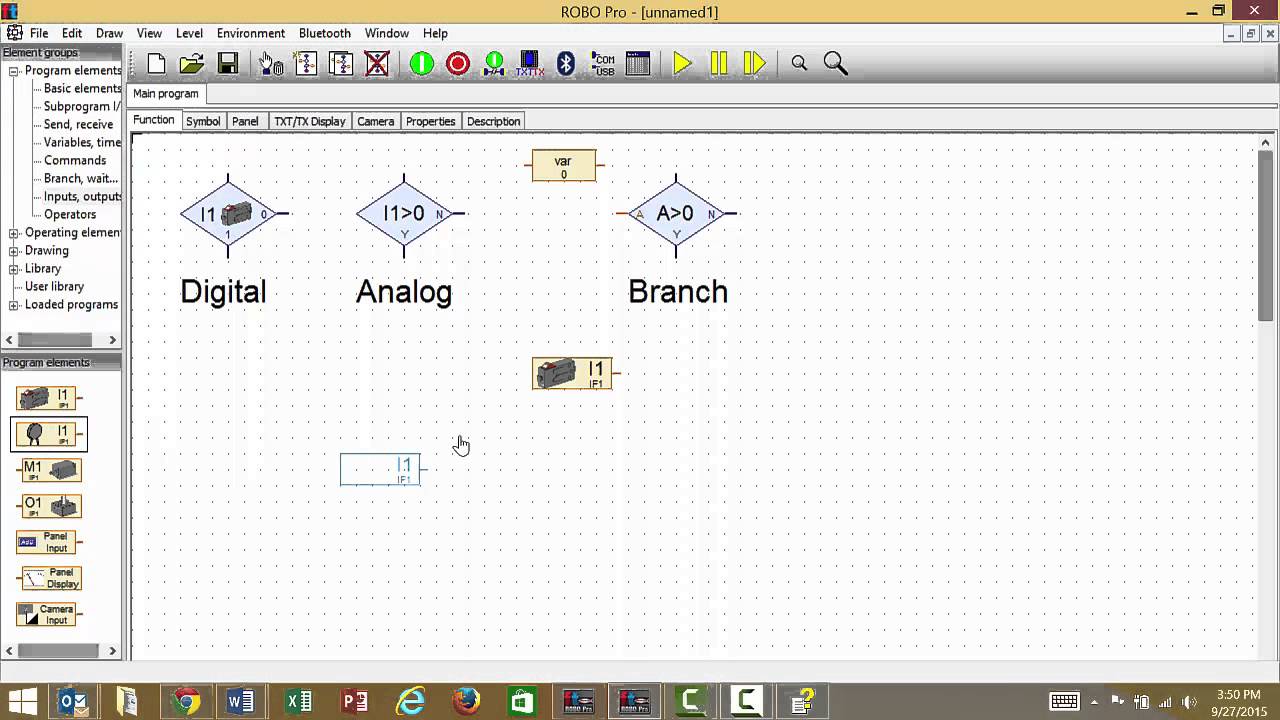Screen dimensions: 1280x720
Task: Open the interface test panel icon
Action: pyautogui.click(x=638, y=64)
